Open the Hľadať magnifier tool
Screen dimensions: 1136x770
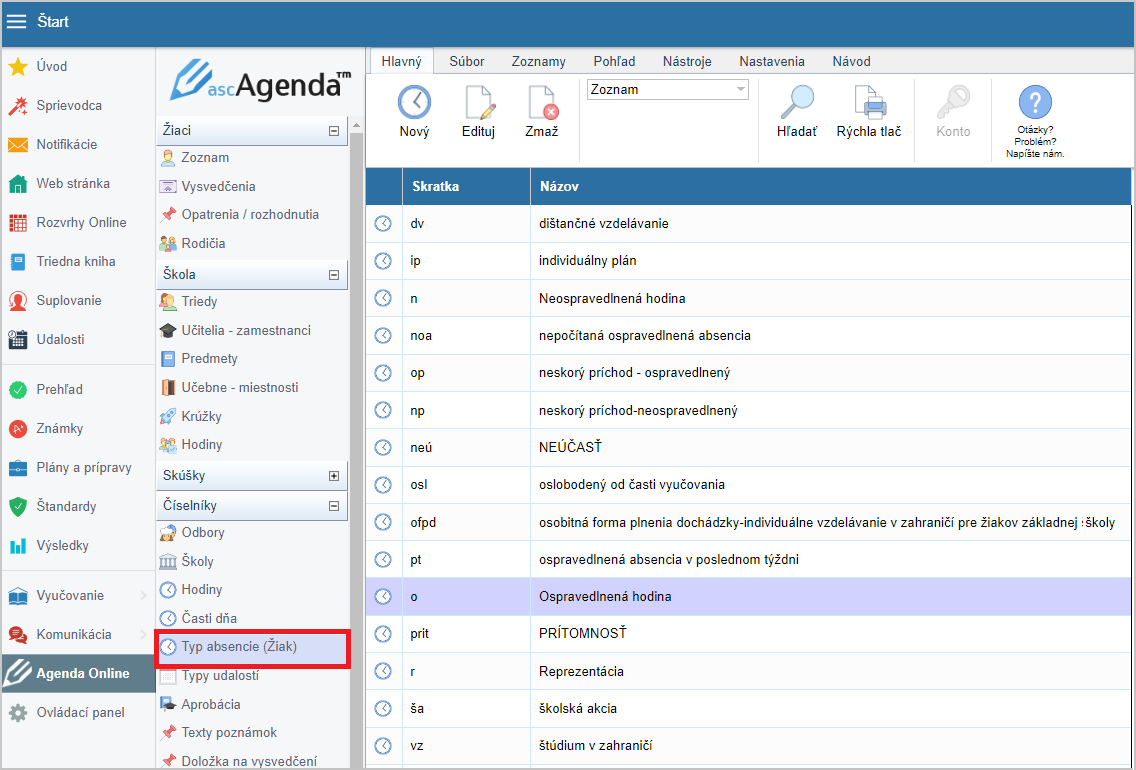coord(797,102)
